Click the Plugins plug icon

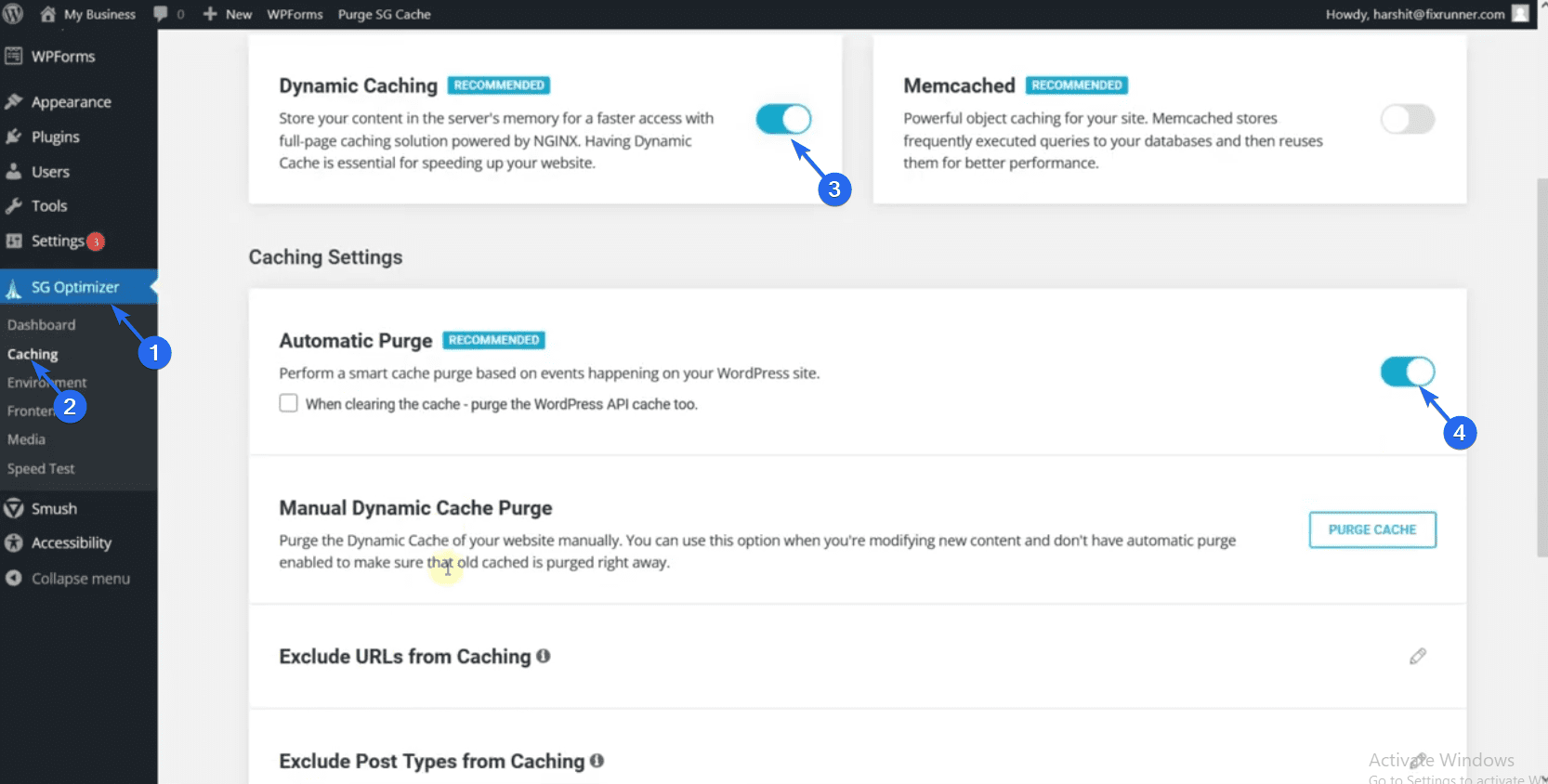pos(14,137)
